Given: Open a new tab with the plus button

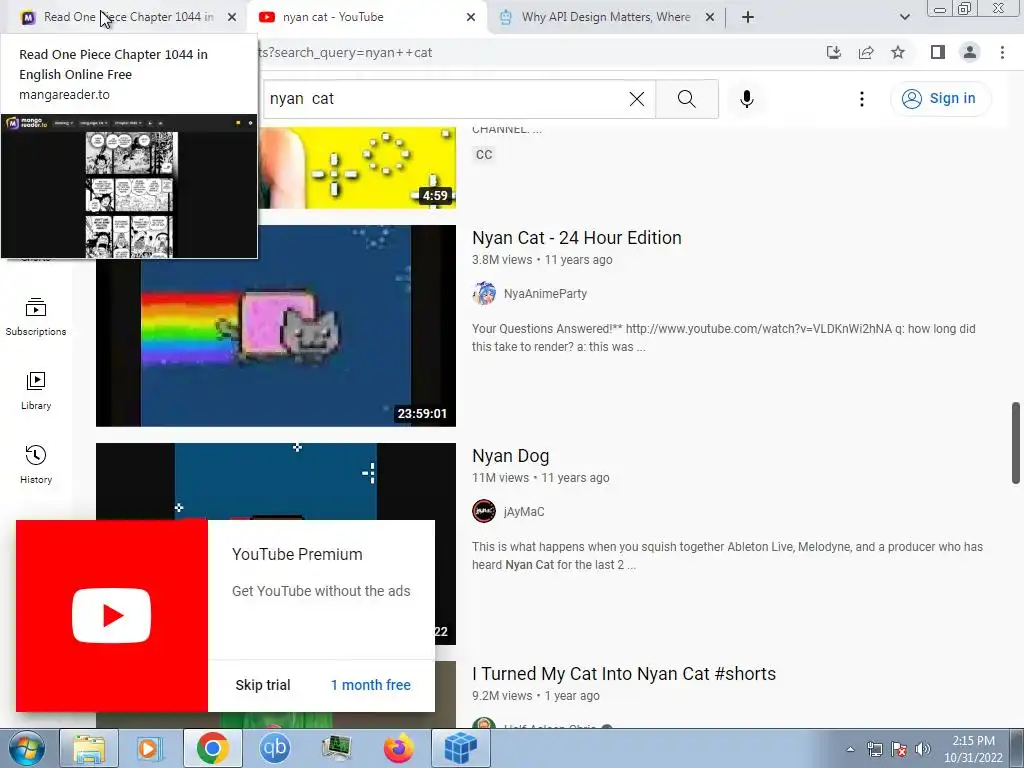Looking at the screenshot, I should [748, 18].
